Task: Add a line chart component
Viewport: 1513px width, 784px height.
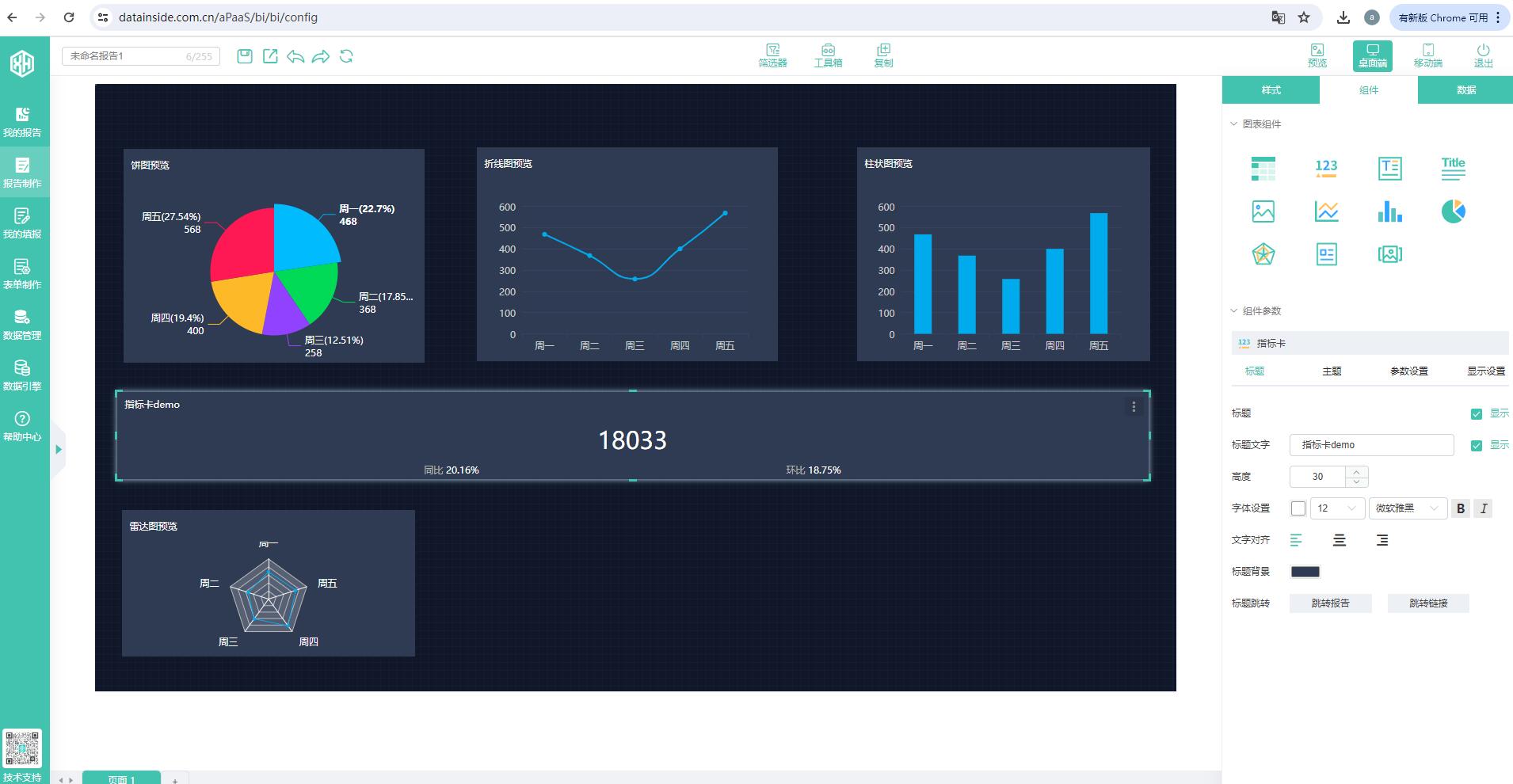Action: (1326, 211)
